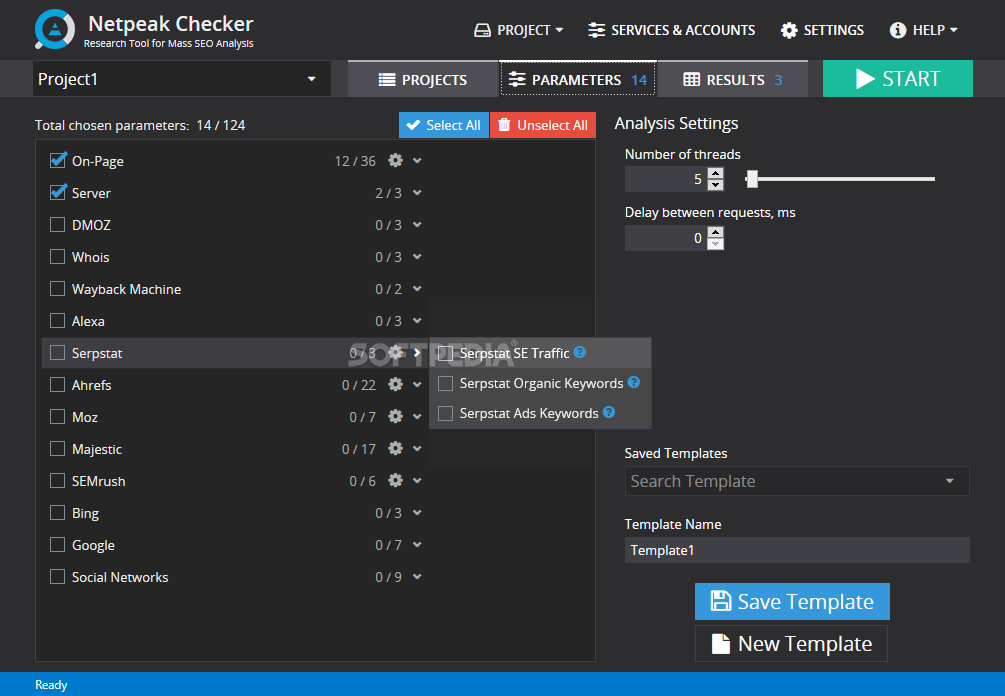Expand the Wayback Machine chevron

[417, 288]
